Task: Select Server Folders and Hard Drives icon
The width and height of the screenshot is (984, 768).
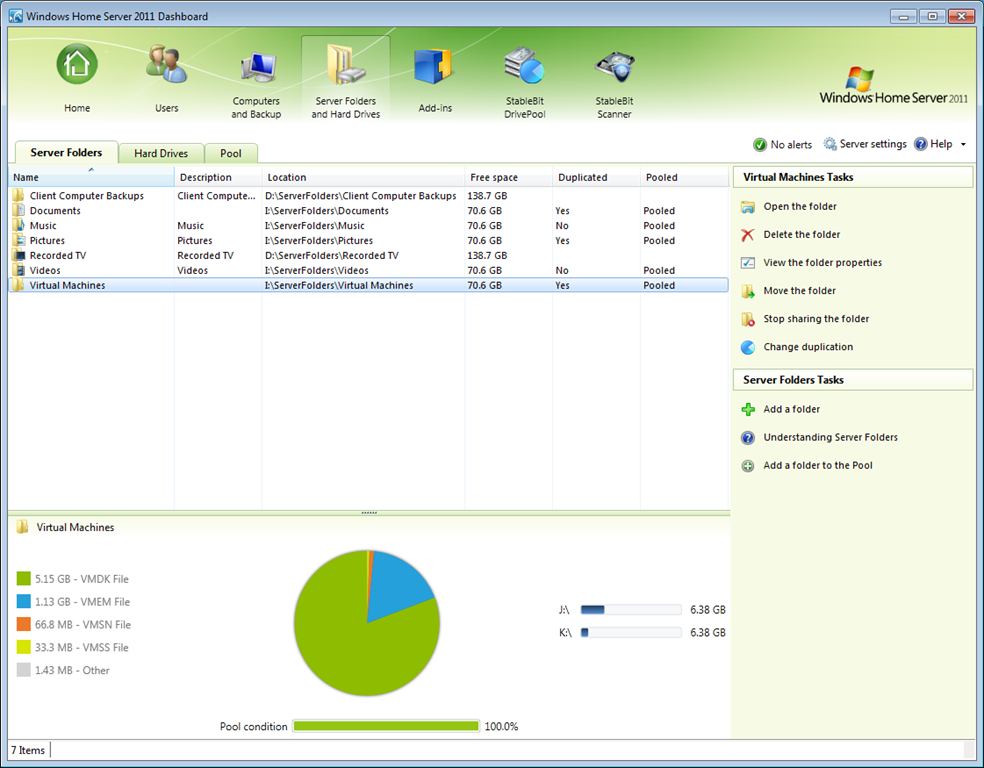Action: pos(346,64)
